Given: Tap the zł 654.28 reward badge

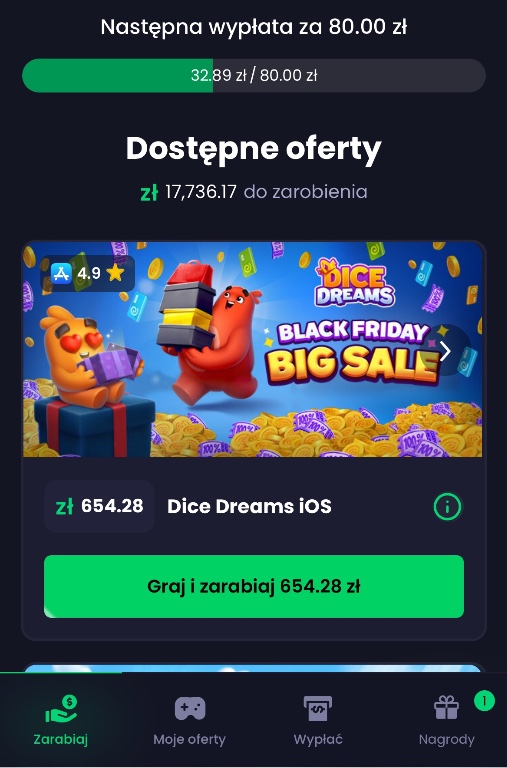Looking at the screenshot, I should [99, 506].
